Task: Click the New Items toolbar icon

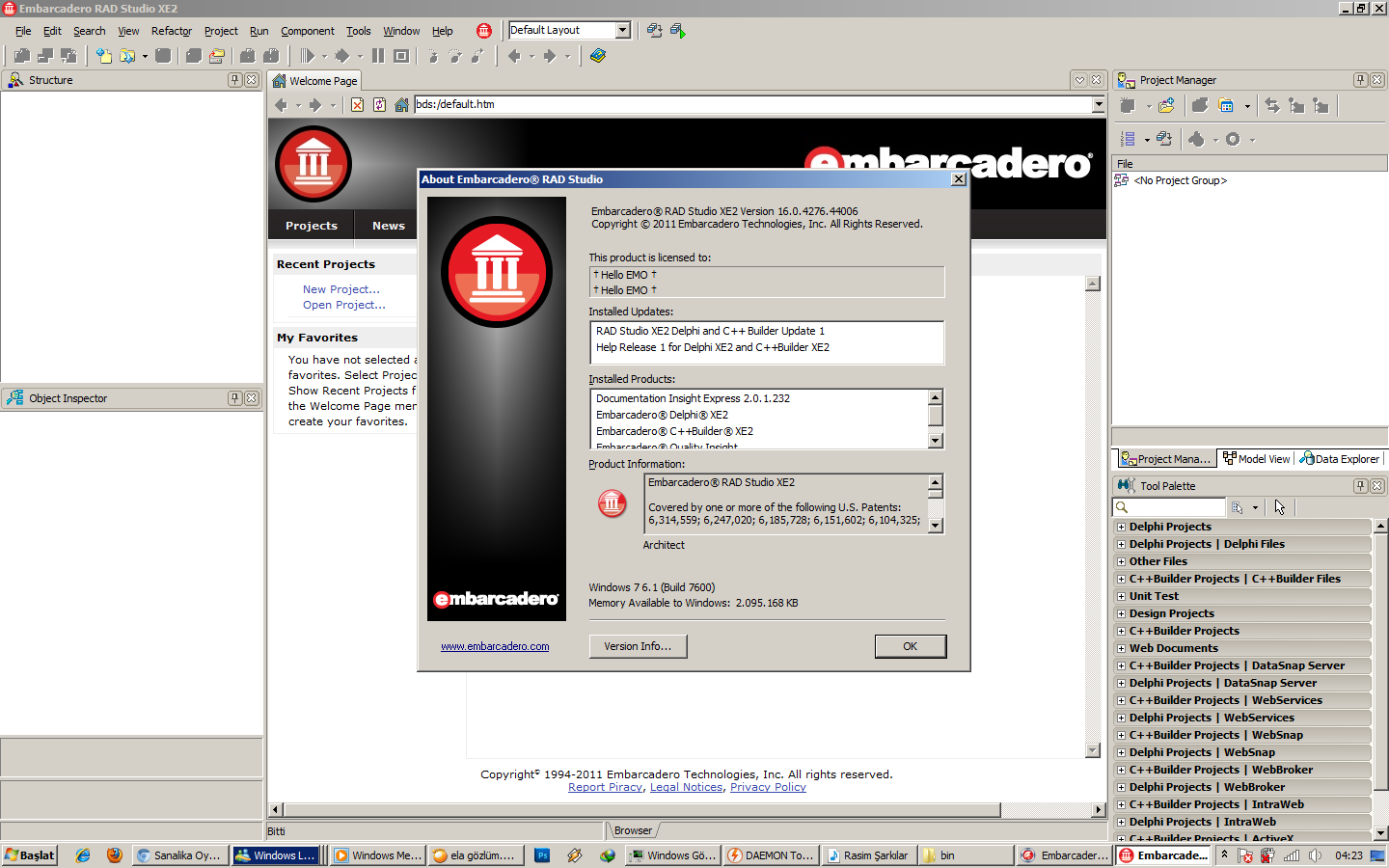Action: 103,56
